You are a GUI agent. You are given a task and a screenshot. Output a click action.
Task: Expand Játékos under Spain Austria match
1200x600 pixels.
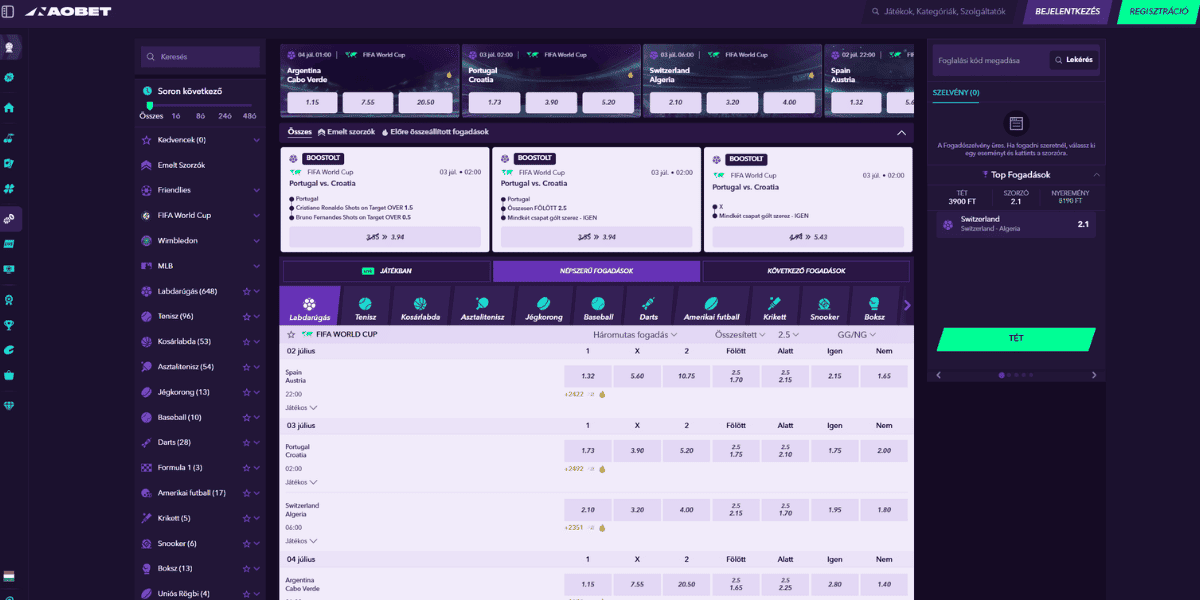(301, 408)
